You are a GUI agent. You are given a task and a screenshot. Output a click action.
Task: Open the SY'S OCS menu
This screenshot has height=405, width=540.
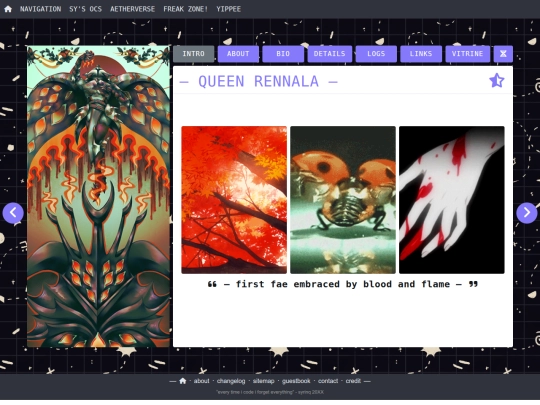tap(85, 9)
